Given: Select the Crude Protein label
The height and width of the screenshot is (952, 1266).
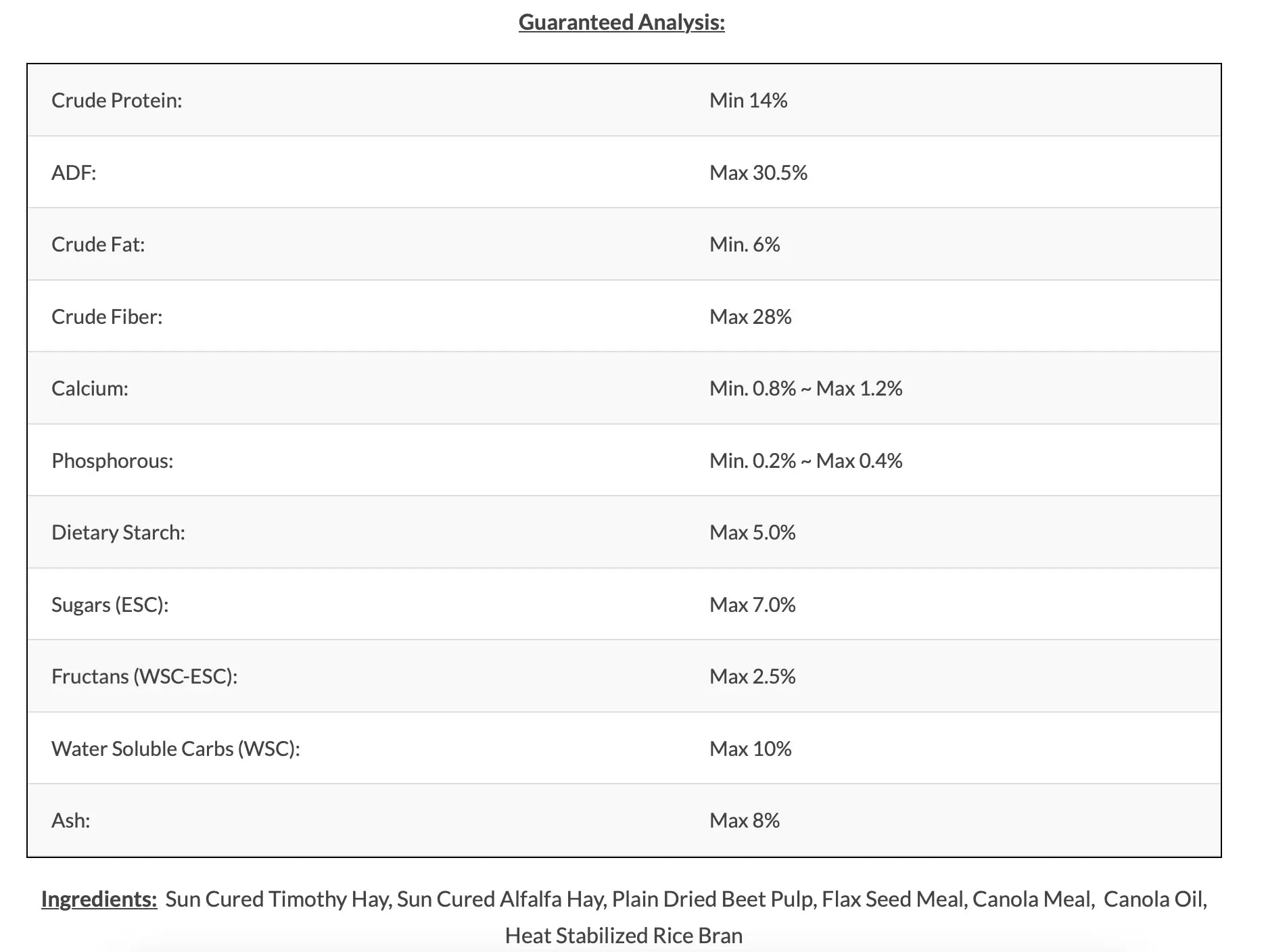Looking at the screenshot, I should pos(117,100).
